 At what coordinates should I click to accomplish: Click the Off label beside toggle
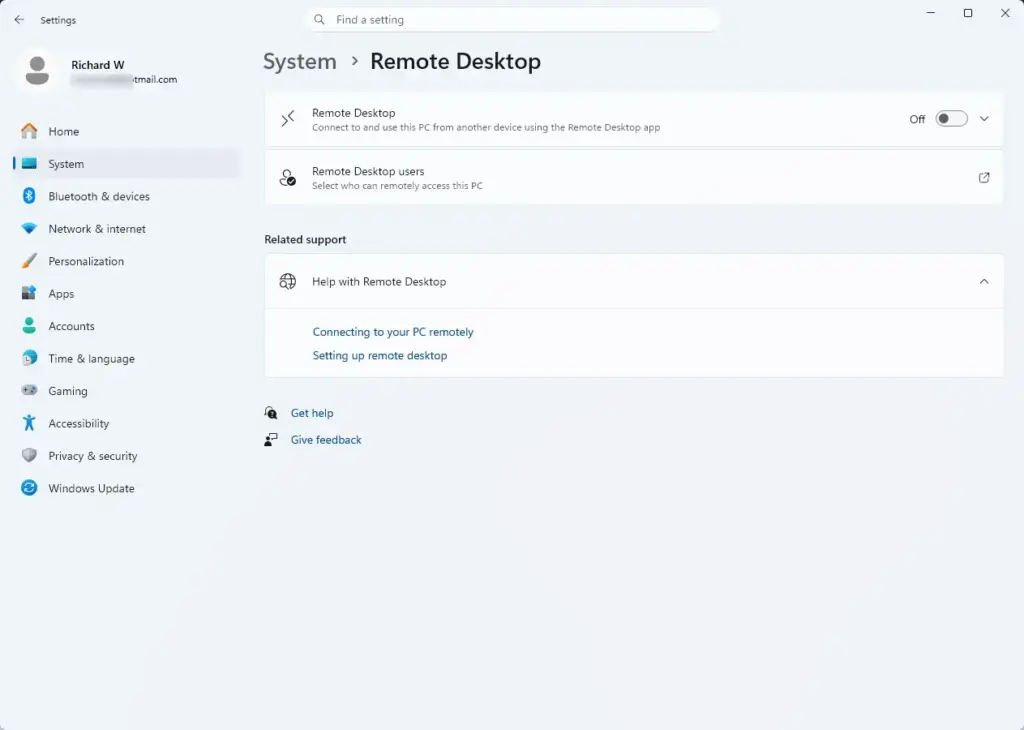(917, 119)
